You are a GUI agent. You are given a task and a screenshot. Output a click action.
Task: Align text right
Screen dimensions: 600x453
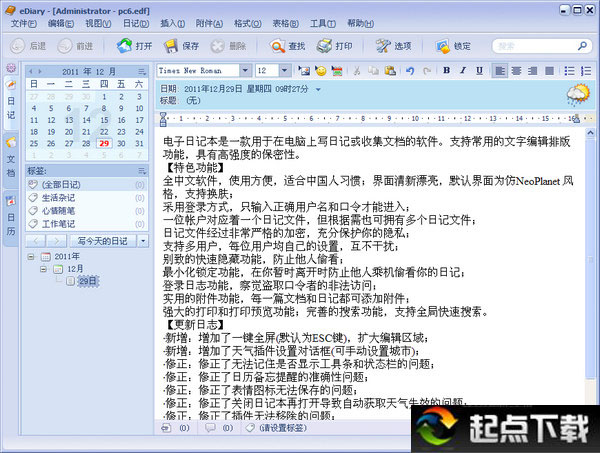click(x=532, y=71)
